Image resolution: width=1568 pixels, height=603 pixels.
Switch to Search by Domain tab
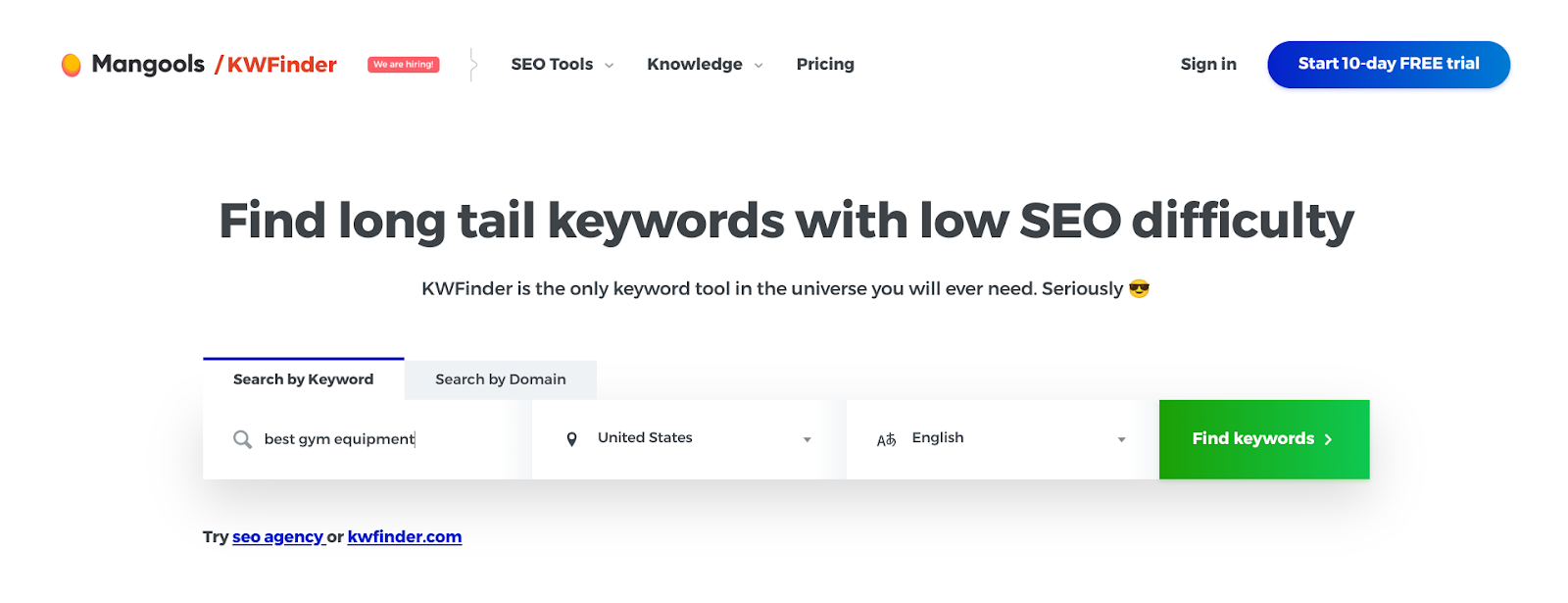click(501, 379)
